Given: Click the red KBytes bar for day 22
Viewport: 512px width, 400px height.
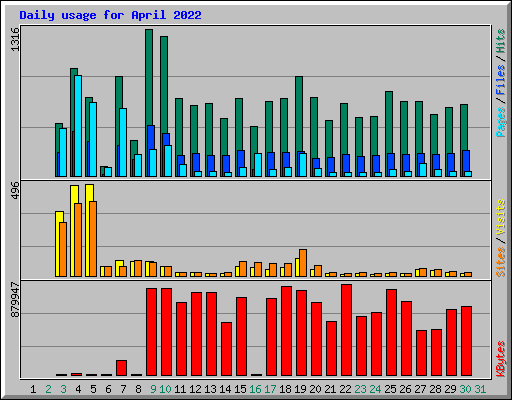Looking at the screenshot, I should click(346, 330).
